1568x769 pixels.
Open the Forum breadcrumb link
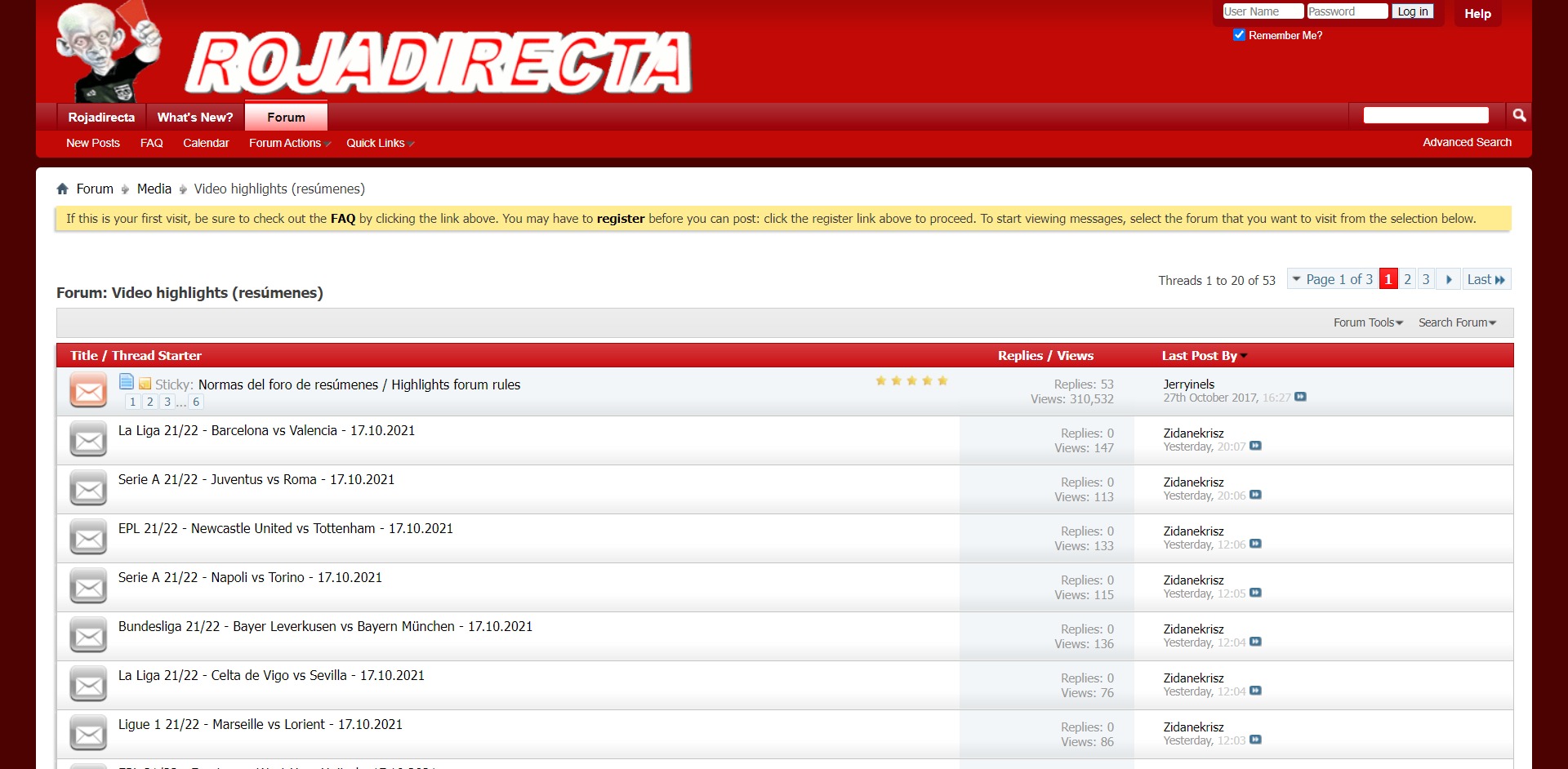click(95, 189)
